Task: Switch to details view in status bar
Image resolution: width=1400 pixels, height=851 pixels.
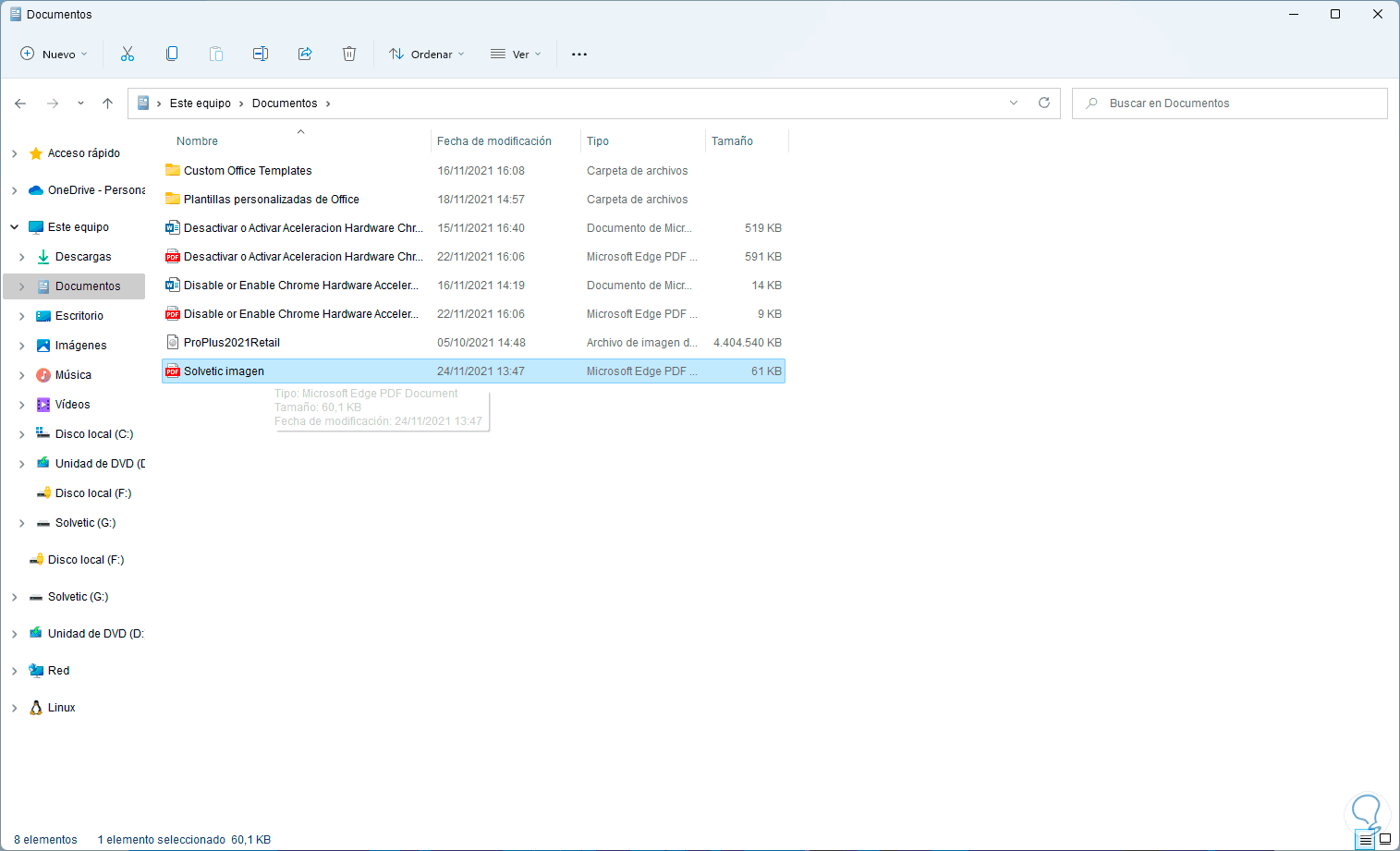Action: click(1366, 840)
